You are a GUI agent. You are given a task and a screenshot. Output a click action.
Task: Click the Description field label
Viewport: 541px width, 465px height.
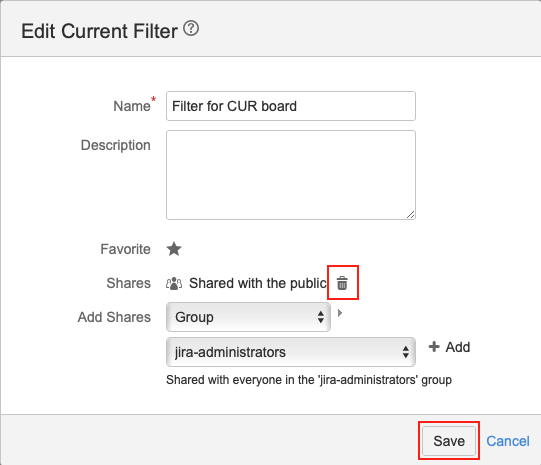116,146
